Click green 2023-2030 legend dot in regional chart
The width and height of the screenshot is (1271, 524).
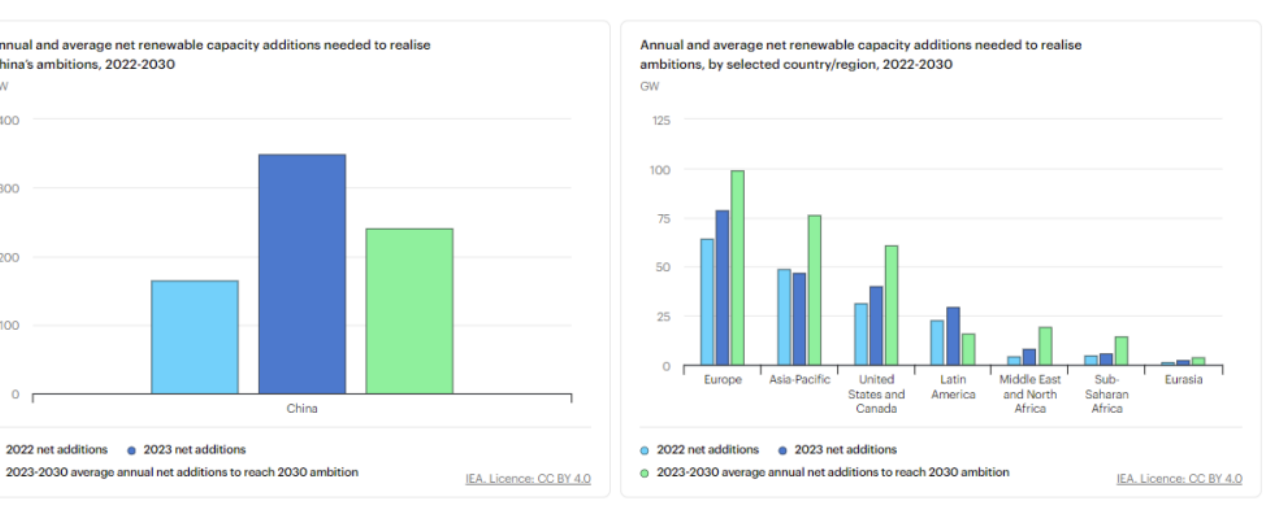646,472
